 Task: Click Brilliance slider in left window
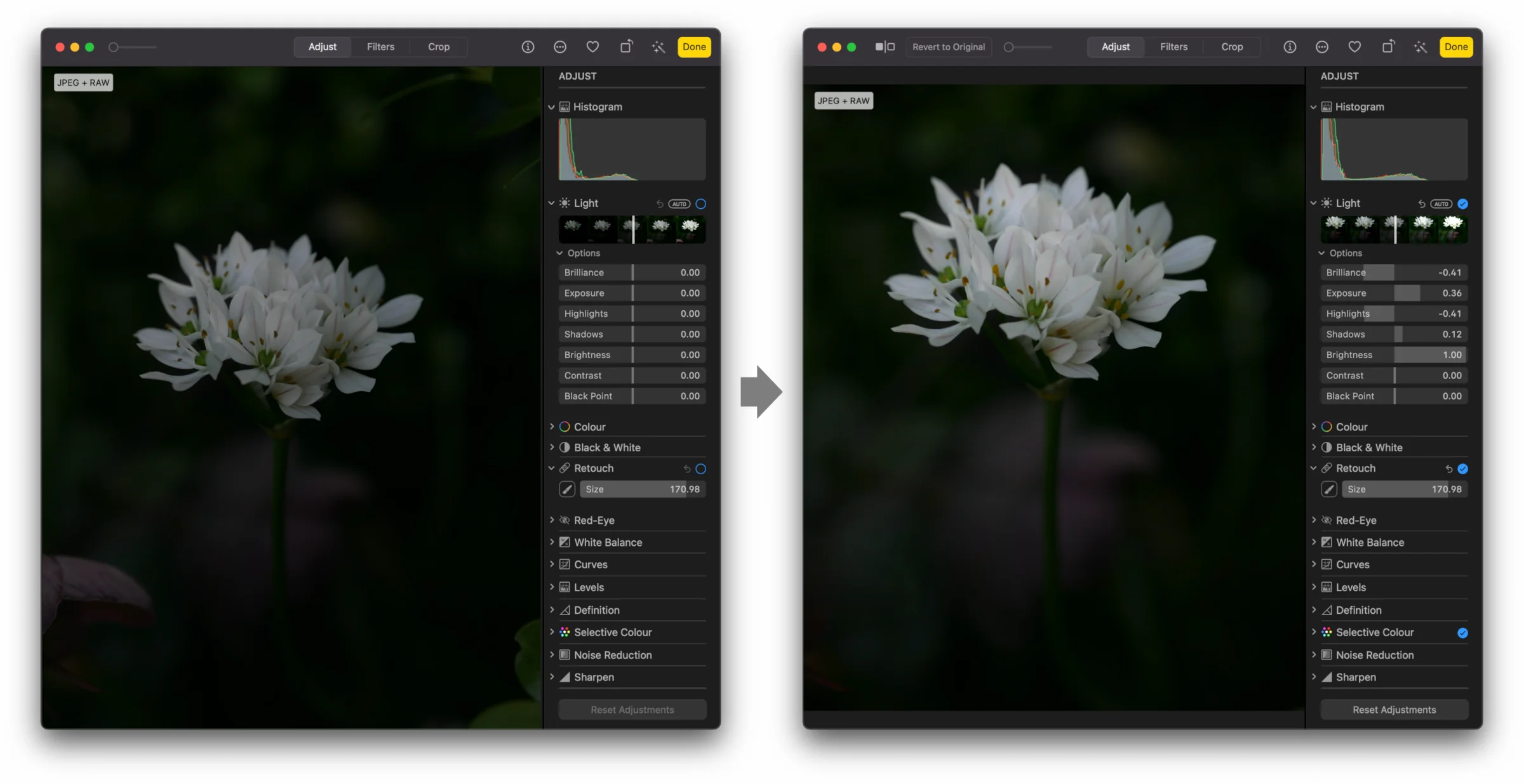[x=632, y=272]
